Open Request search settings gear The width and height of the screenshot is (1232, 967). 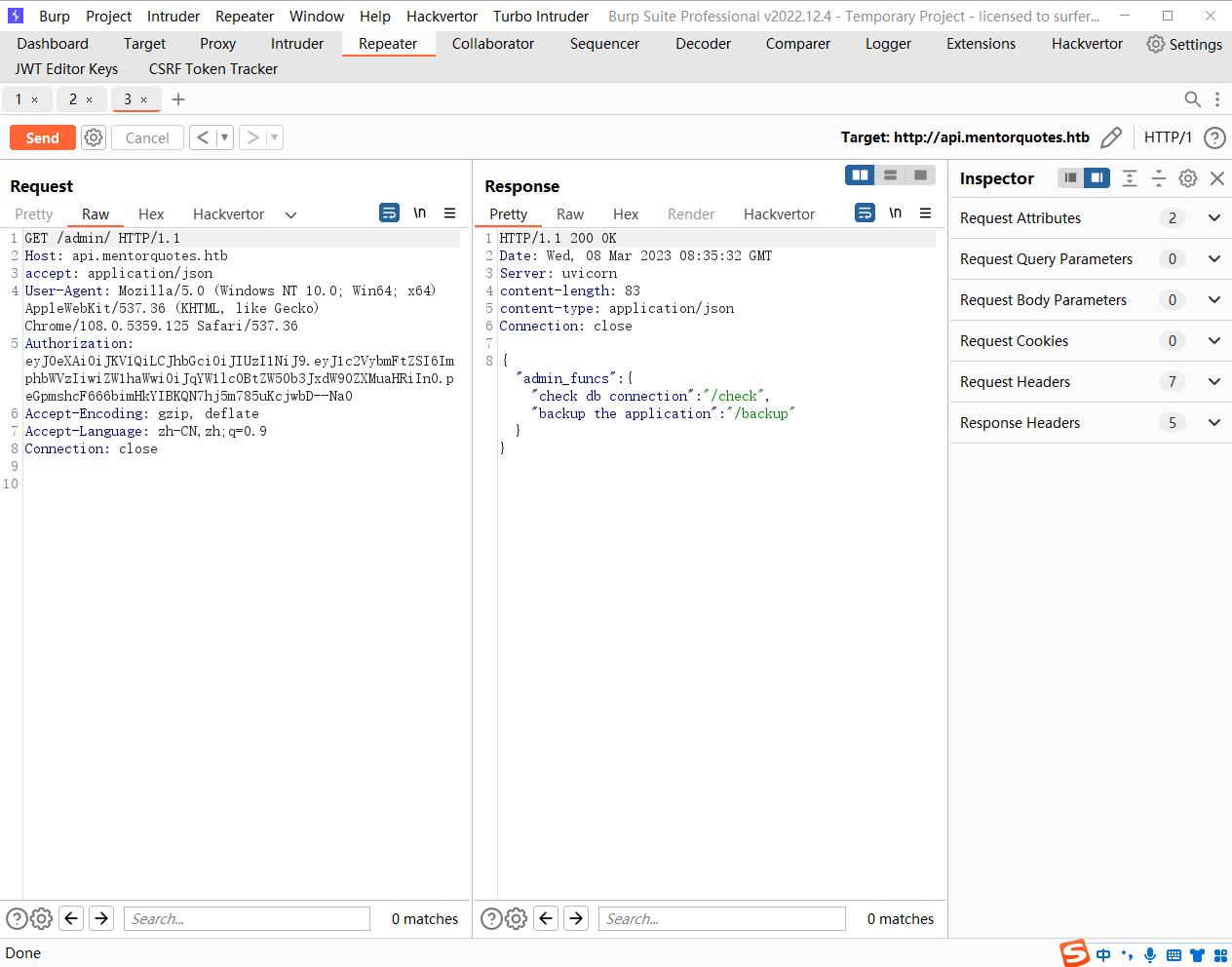click(x=41, y=918)
